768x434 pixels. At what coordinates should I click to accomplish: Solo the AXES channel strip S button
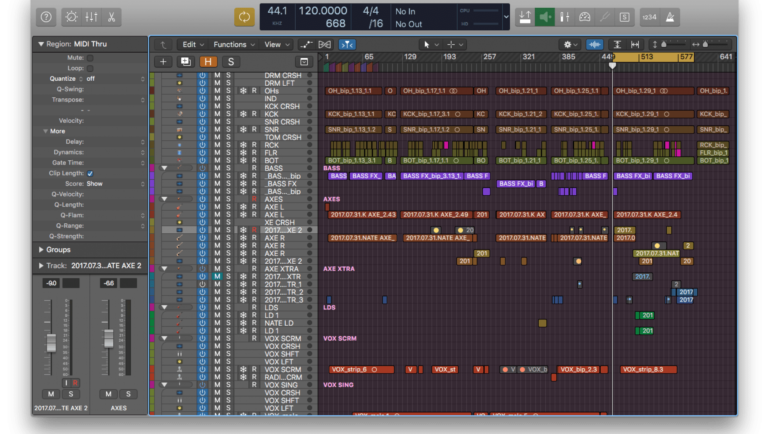[x=128, y=394]
